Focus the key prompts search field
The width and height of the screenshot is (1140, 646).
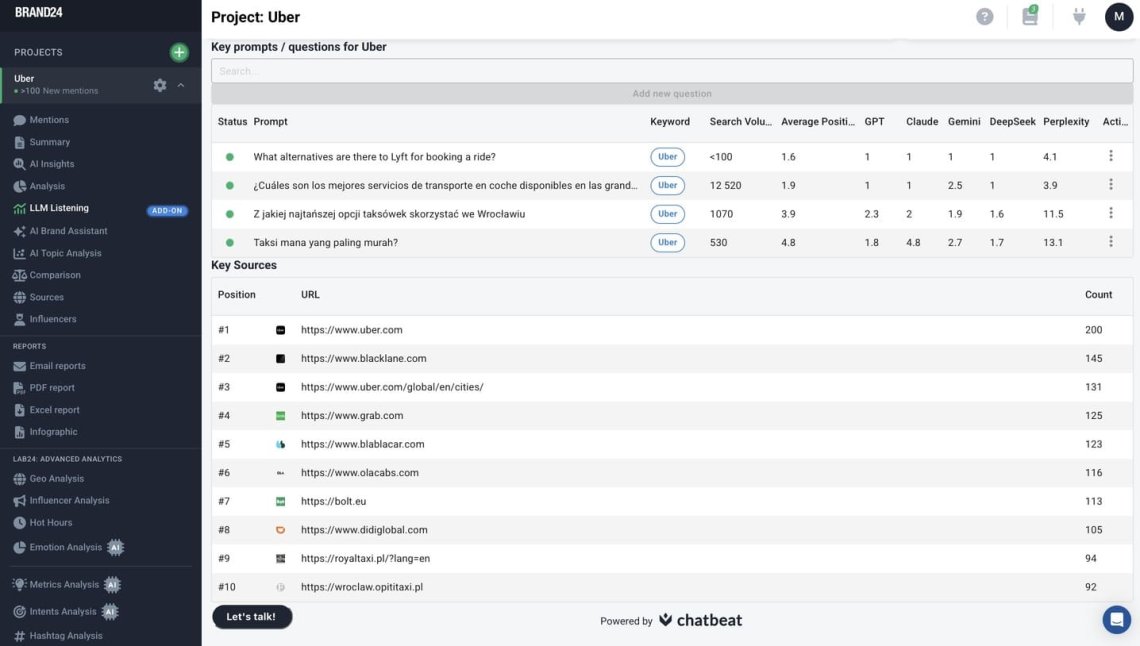pos(672,71)
